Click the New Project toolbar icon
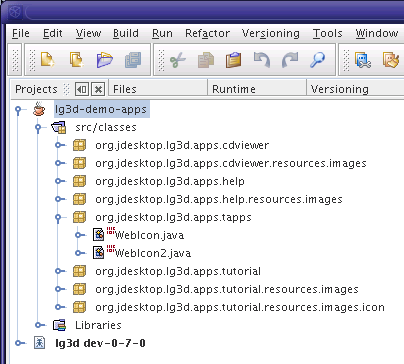The width and height of the screenshot is (404, 364). (x=77, y=60)
